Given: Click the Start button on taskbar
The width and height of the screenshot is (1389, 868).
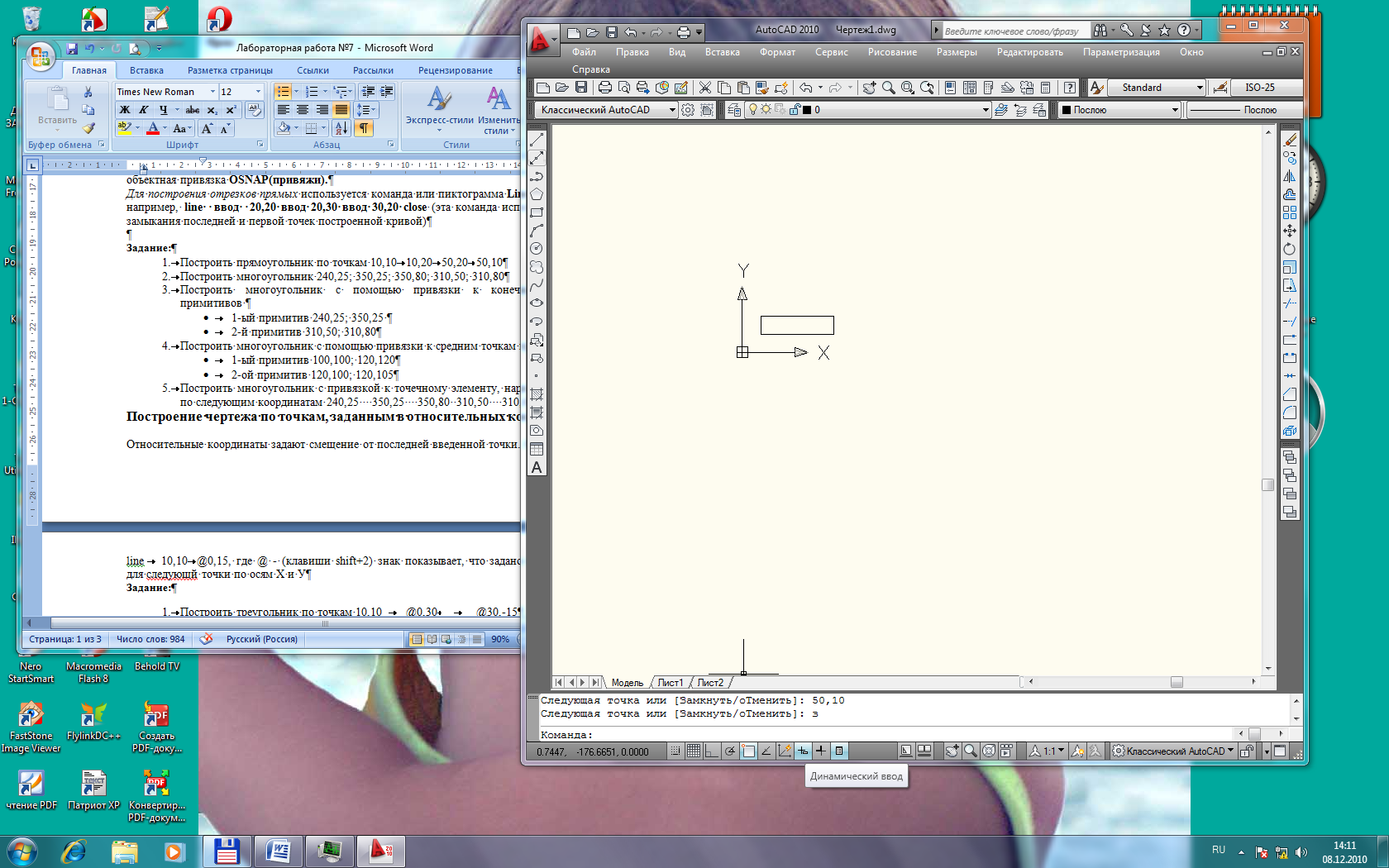Looking at the screenshot, I should coord(21,851).
